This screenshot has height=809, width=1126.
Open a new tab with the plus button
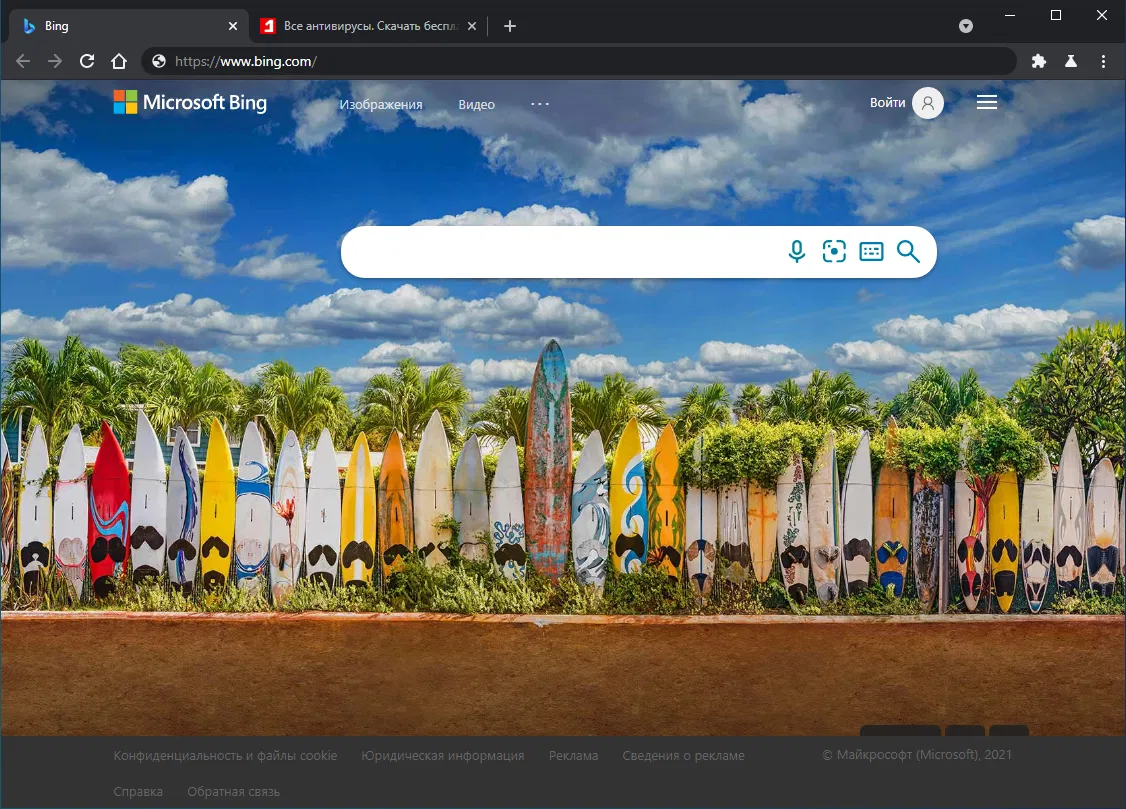point(510,26)
